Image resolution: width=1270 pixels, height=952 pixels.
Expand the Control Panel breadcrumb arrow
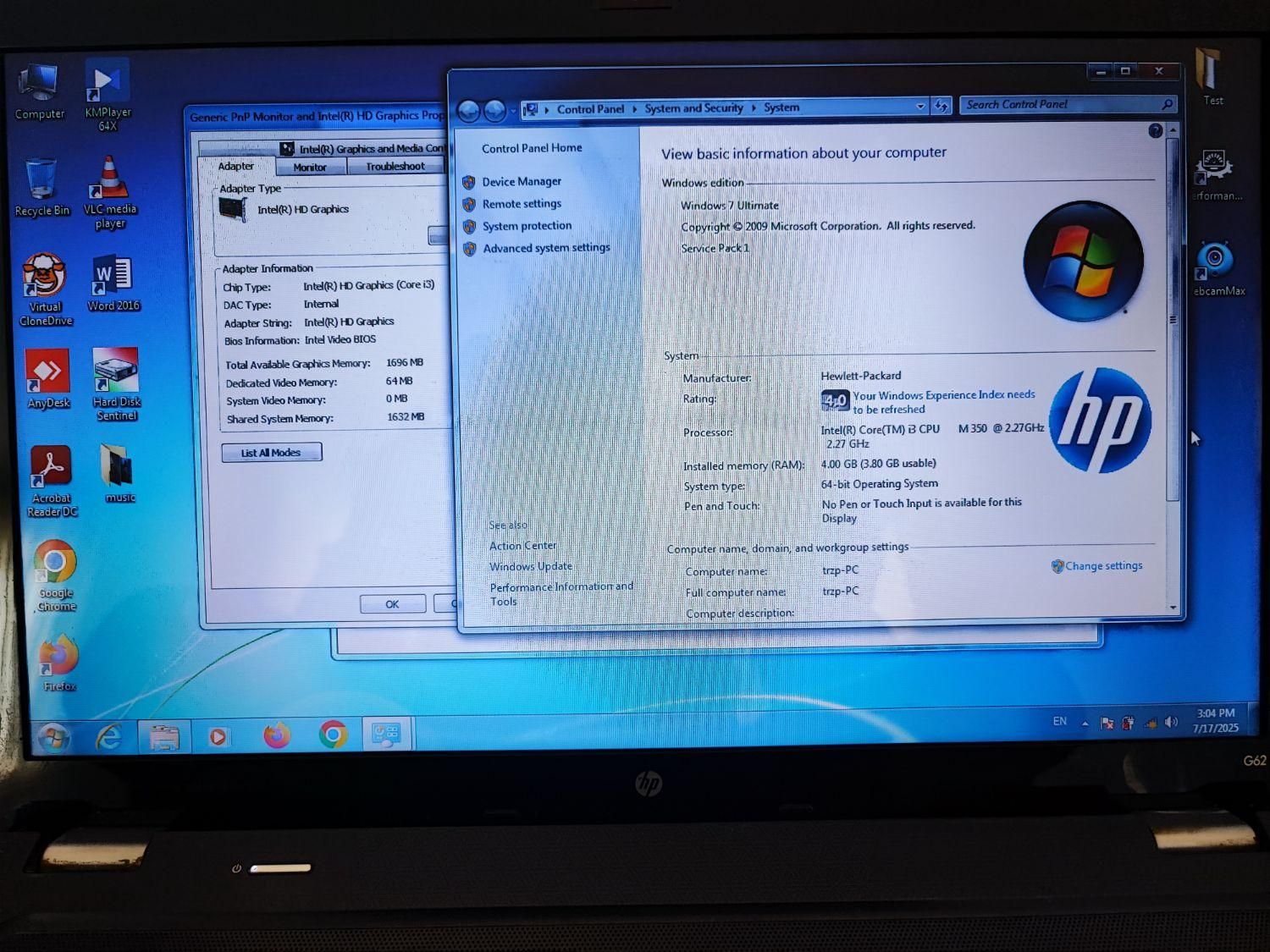tap(634, 108)
